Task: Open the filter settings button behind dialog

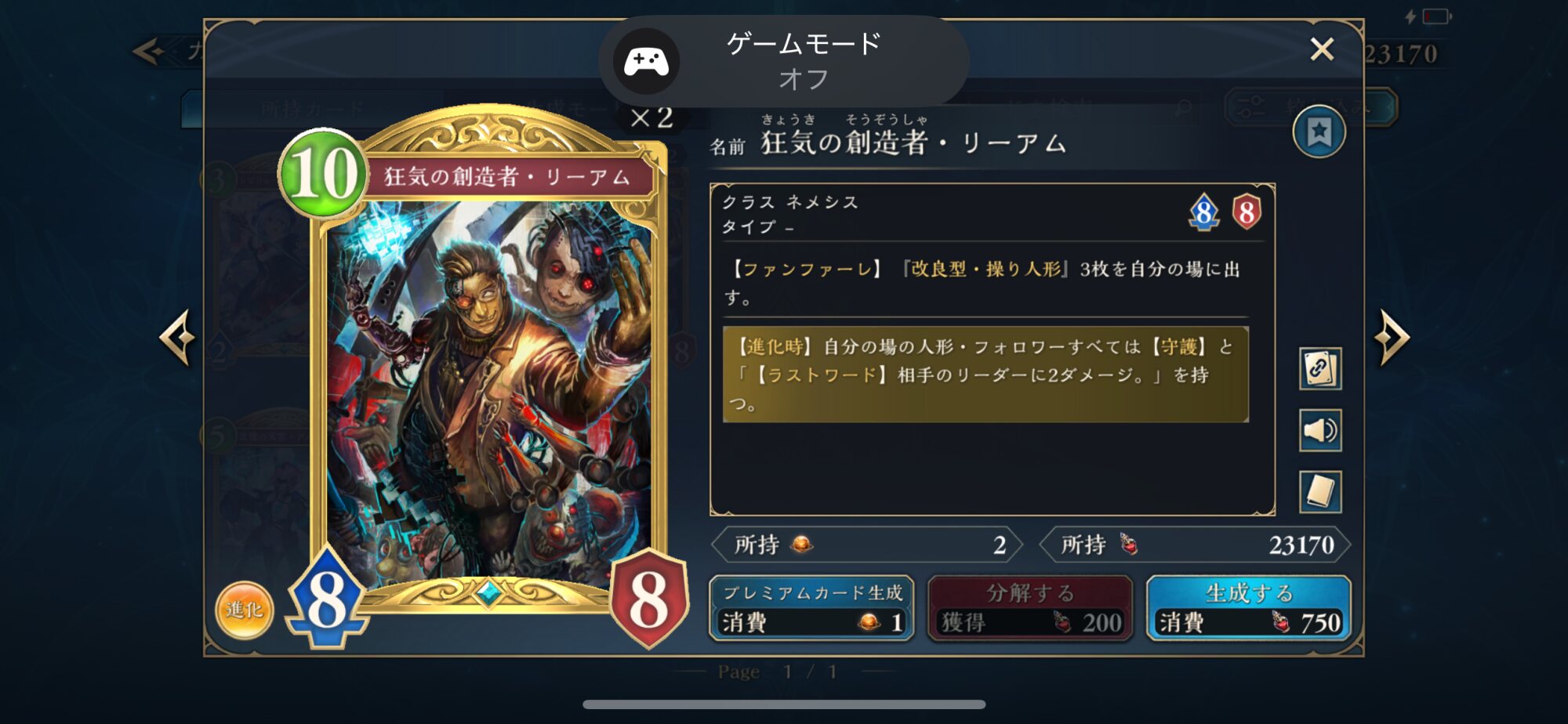Action: [1311, 107]
